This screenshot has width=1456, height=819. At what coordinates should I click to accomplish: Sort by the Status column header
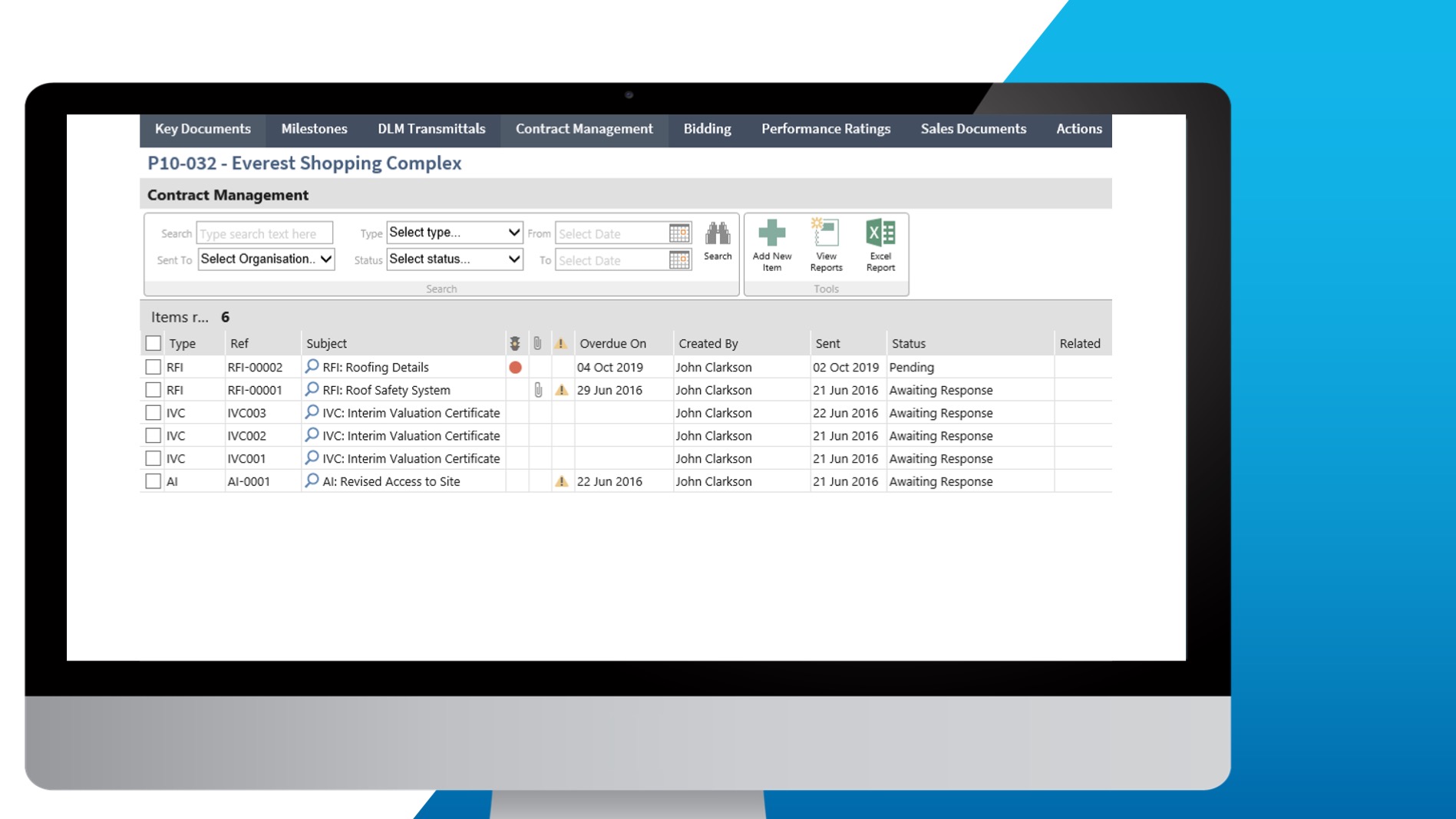tap(908, 343)
